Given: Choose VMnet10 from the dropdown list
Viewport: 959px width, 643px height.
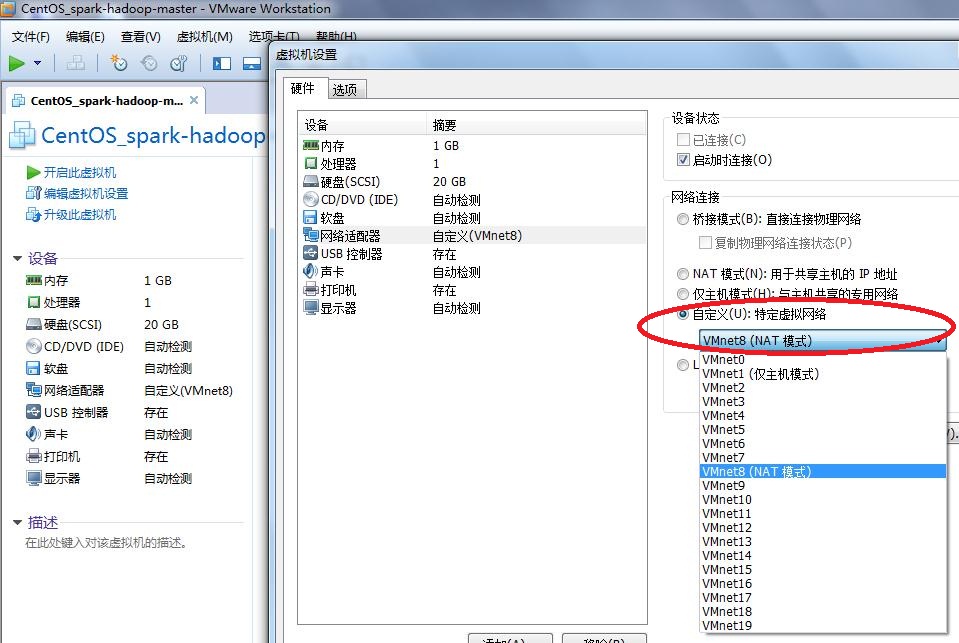Looking at the screenshot, I should pos(823,500).
